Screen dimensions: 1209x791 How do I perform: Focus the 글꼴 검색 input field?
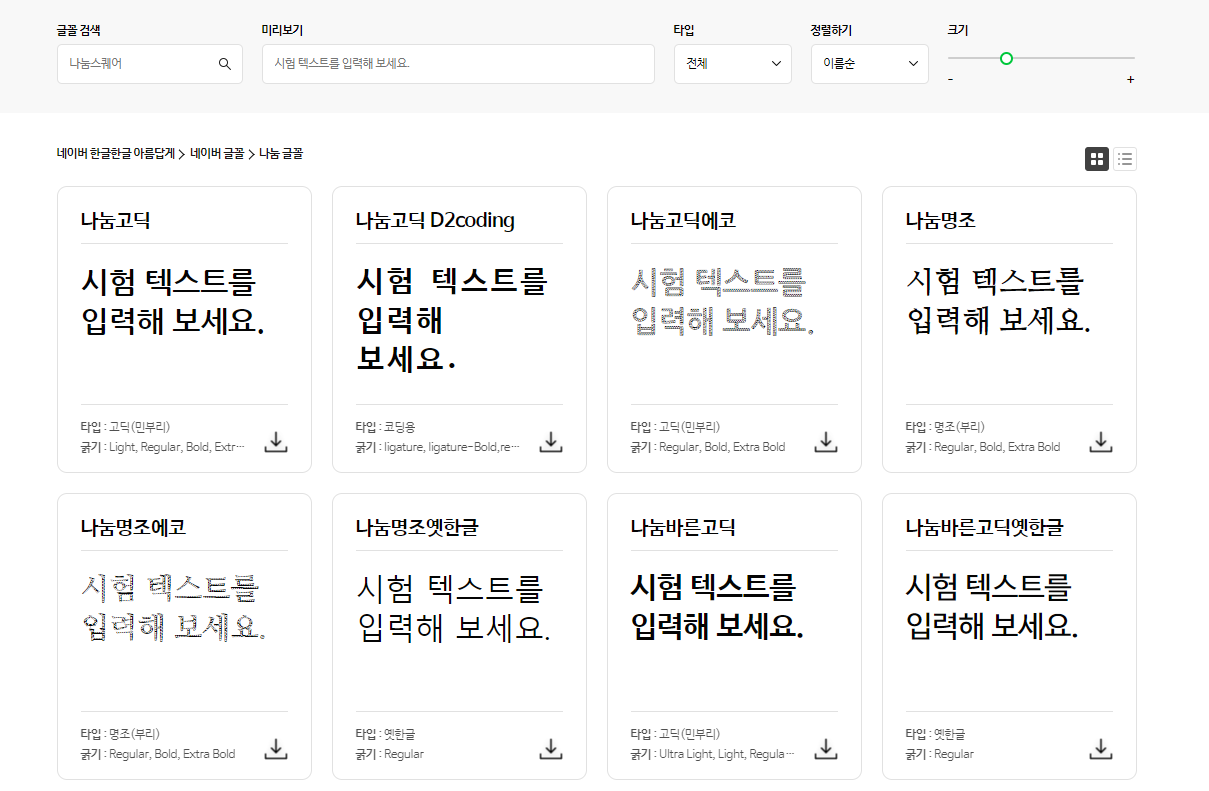[x=150, y=64]
